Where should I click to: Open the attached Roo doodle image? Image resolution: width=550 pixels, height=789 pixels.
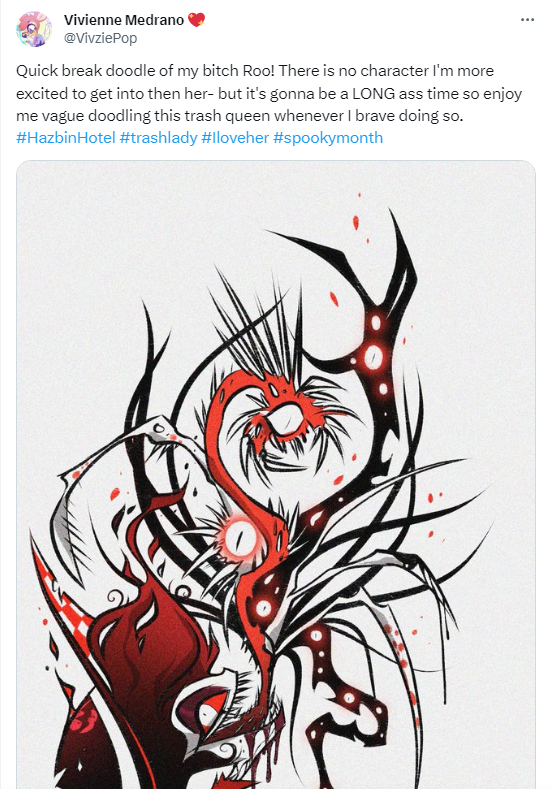pyautogui.click(x=276, y=475)
